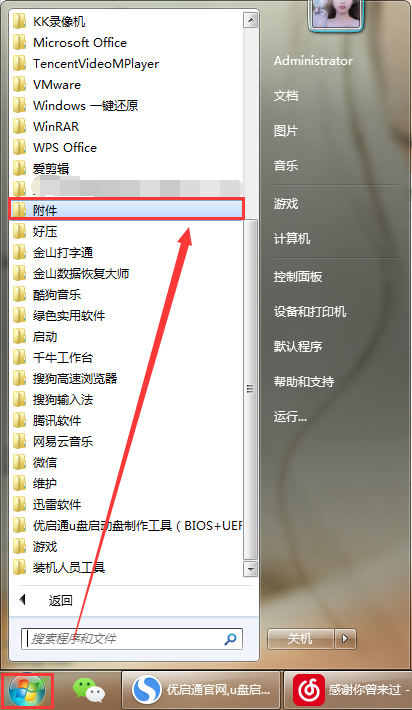Open the WinRAR folder icon
Viewport: 412px width, 710px height.
pyautogui.click(x=19, y=126)
